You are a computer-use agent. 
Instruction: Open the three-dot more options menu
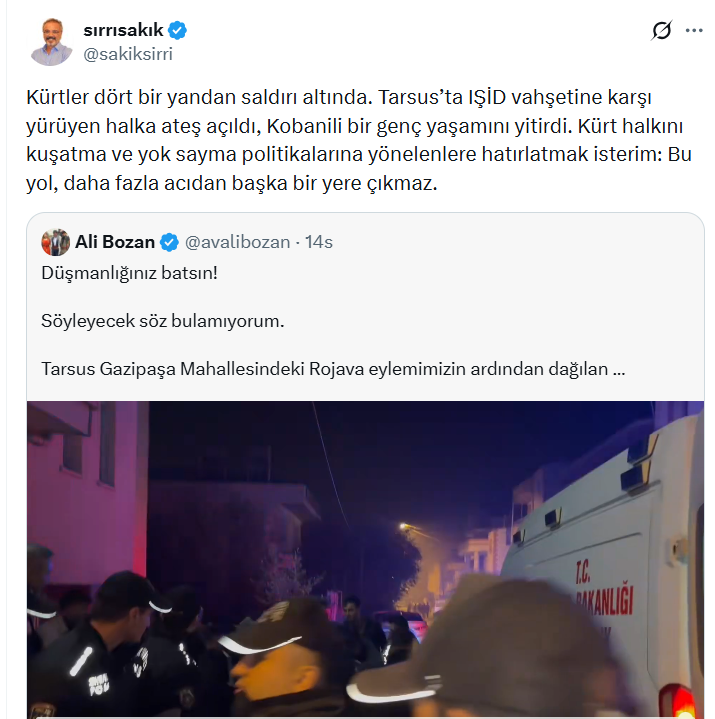694,30
